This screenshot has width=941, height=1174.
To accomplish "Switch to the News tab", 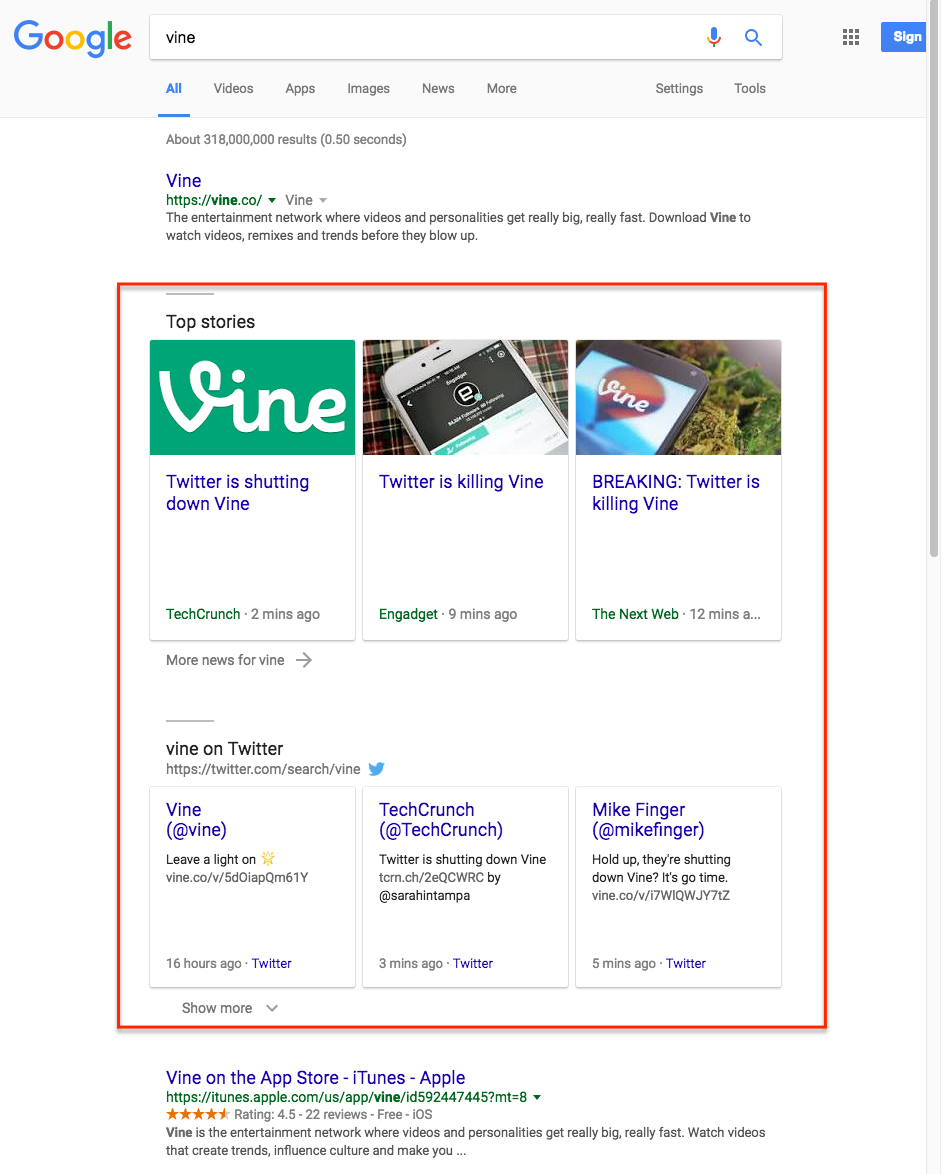I will [x=438, y=88].
